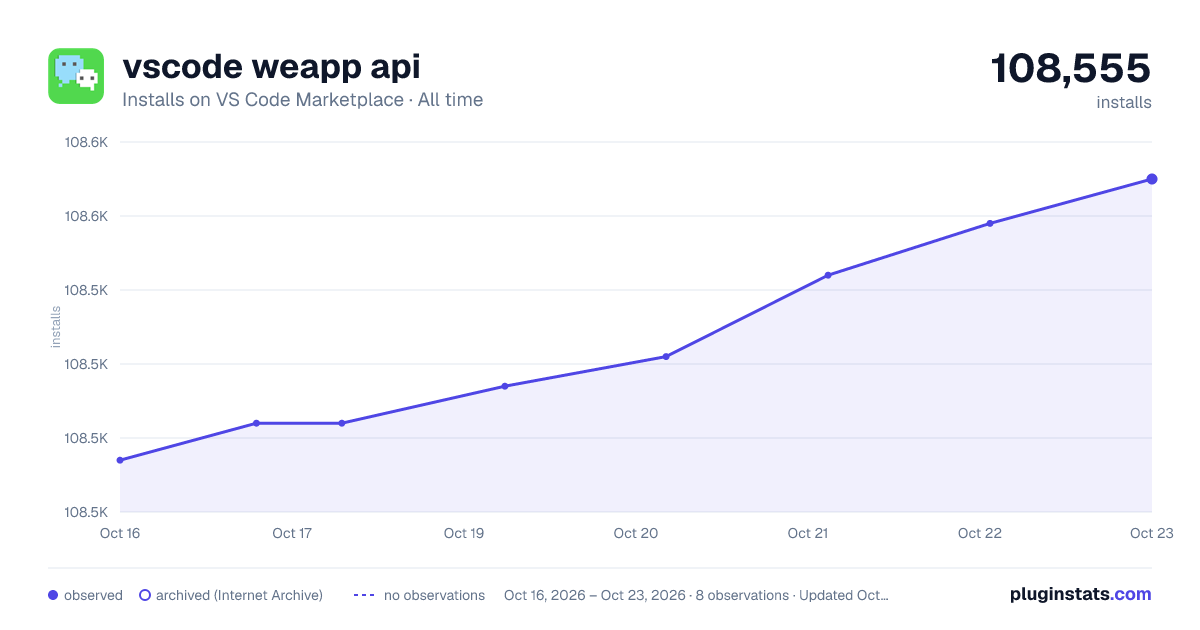This screenshot has height=630, width=1200.
Task: Click the vscode weapp api extension icon
Action: tap(76, 76)
